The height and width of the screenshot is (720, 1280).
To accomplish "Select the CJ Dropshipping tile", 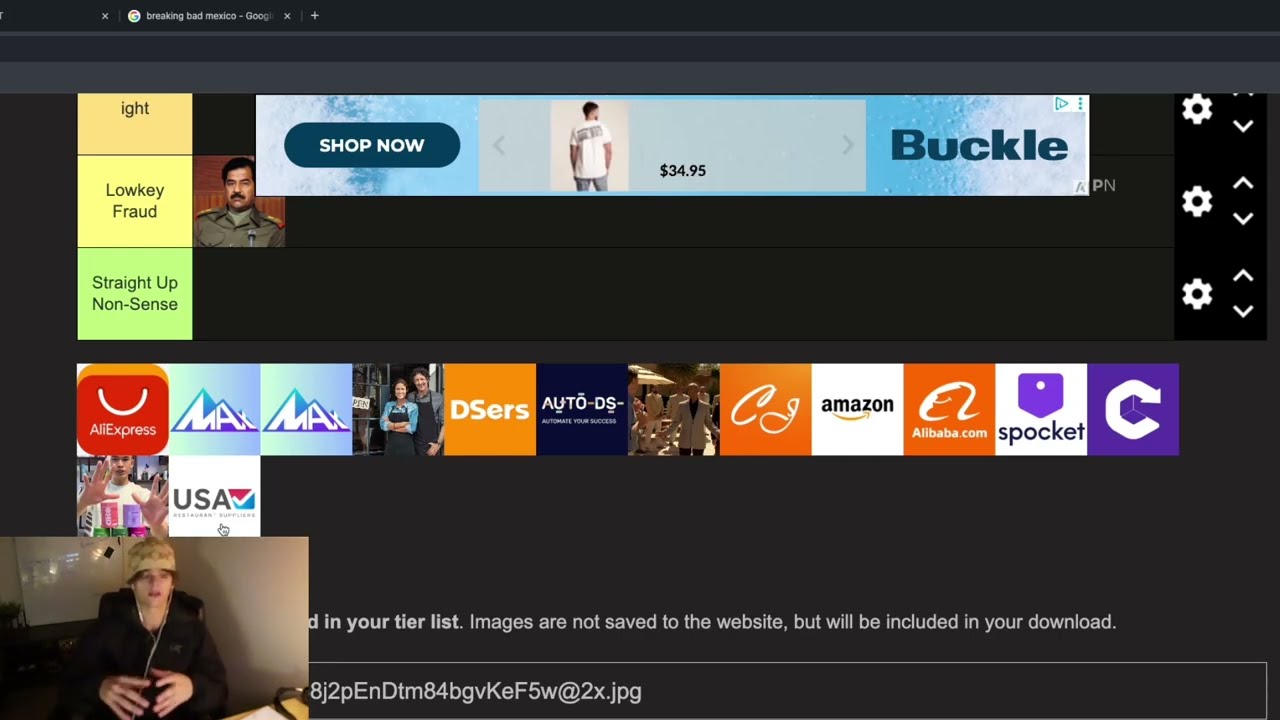I will tap(765, 409).
